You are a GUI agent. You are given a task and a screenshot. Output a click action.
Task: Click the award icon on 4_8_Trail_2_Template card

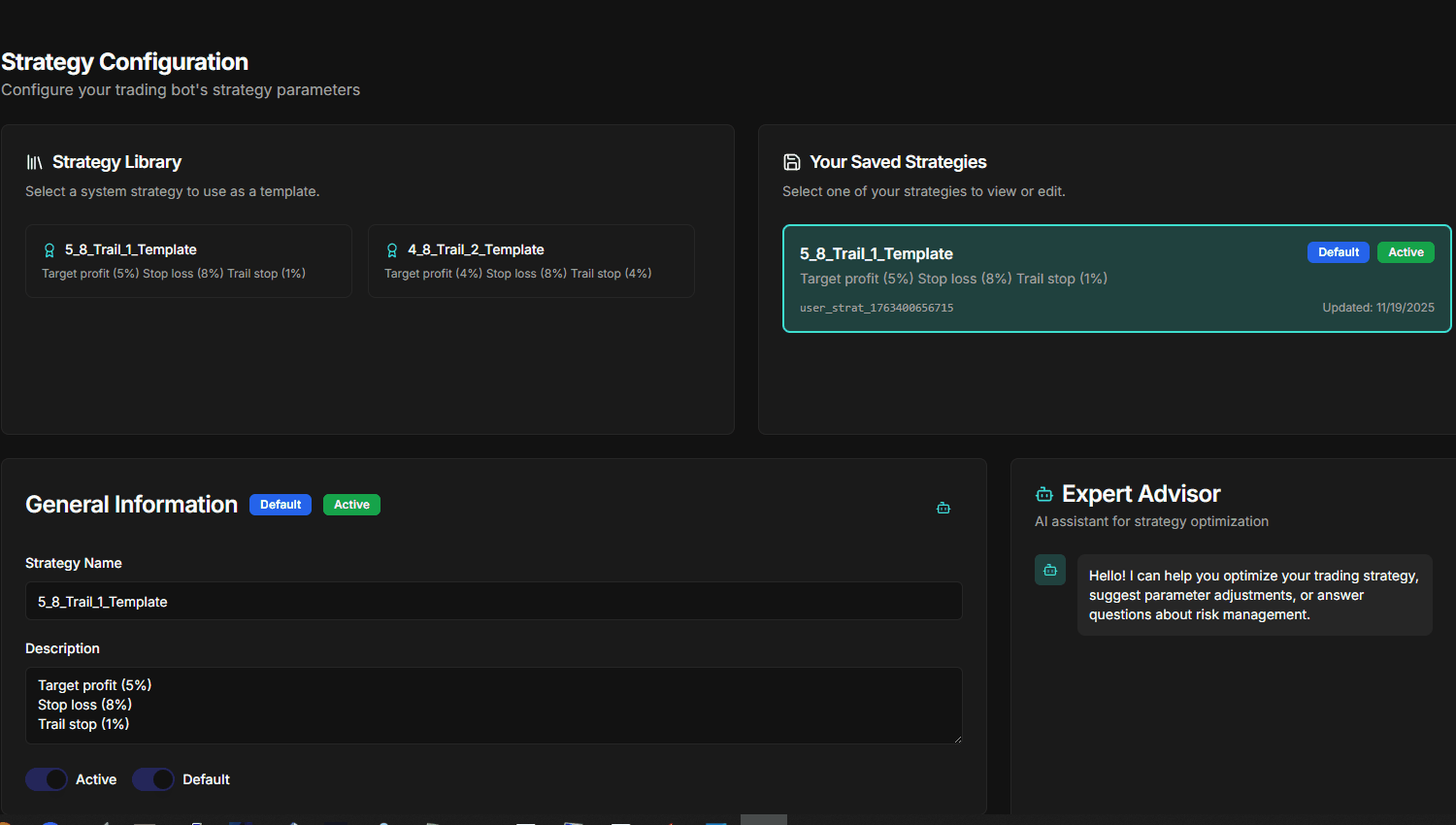(x=392, y=250)
